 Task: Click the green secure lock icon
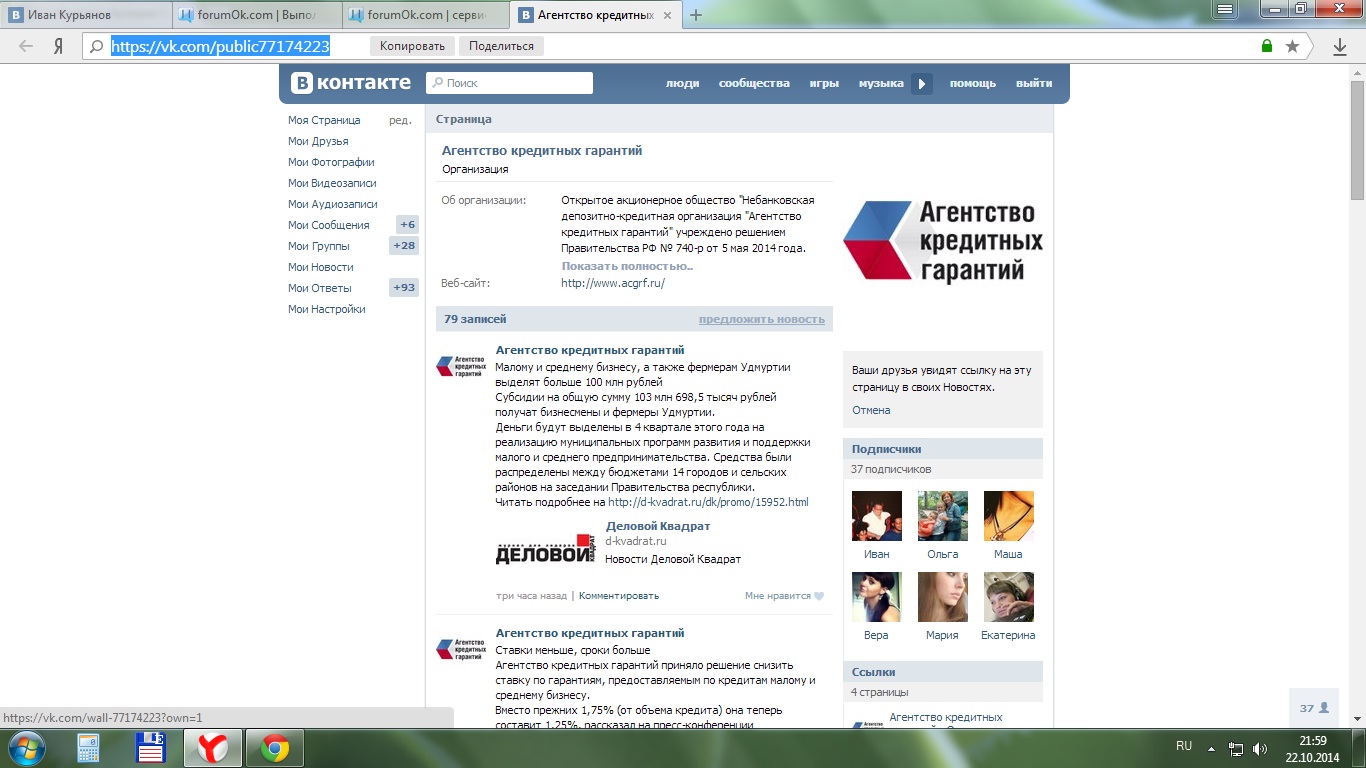click(x=1267, y=46)
